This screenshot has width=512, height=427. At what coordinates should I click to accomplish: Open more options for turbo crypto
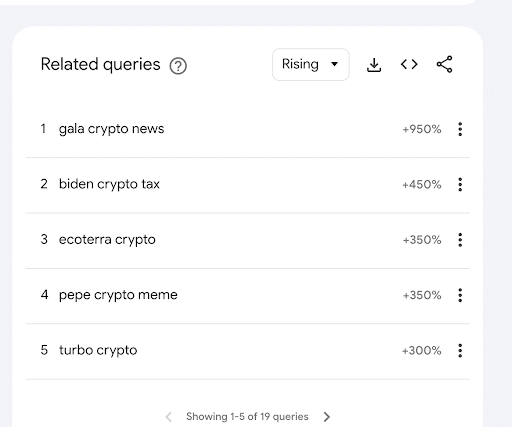click(460, 350)
